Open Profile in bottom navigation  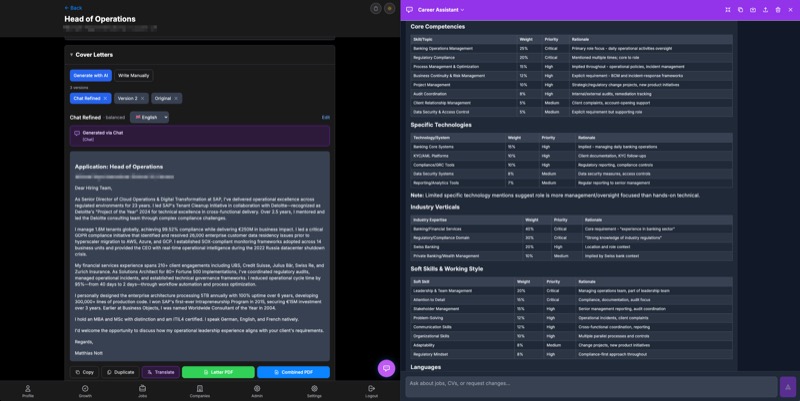pyautogui.click(x=28, y=391)
